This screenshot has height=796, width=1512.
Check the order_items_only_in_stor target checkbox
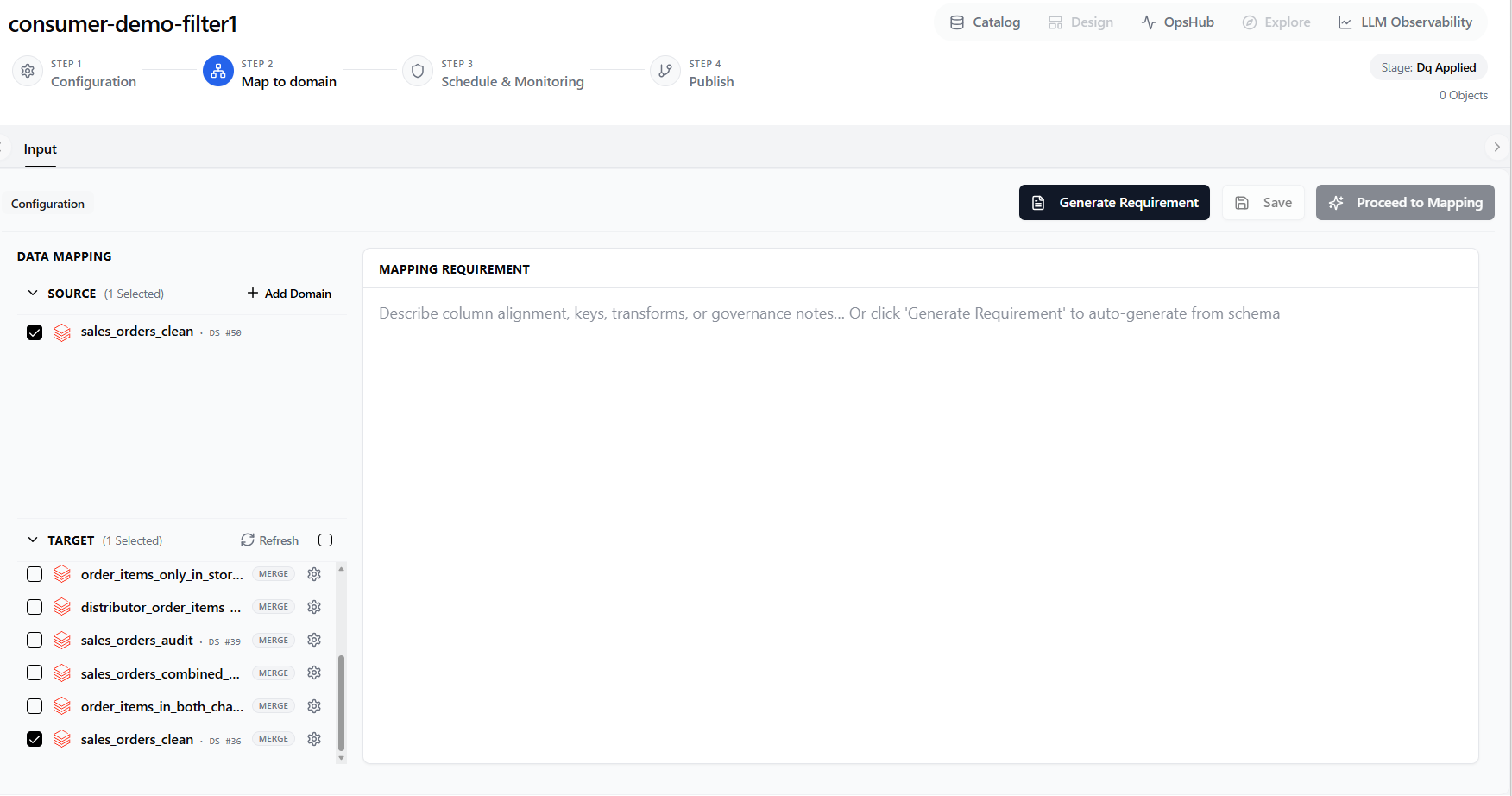pyautogui.click(x=35, y=574)
